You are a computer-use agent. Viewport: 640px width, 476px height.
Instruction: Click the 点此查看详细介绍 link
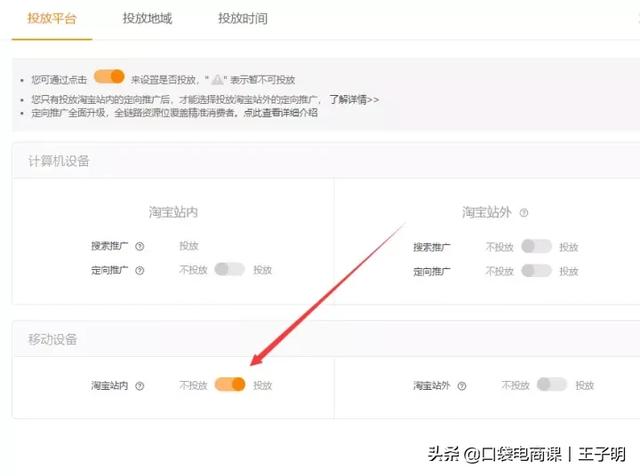(x=280, y=113)
